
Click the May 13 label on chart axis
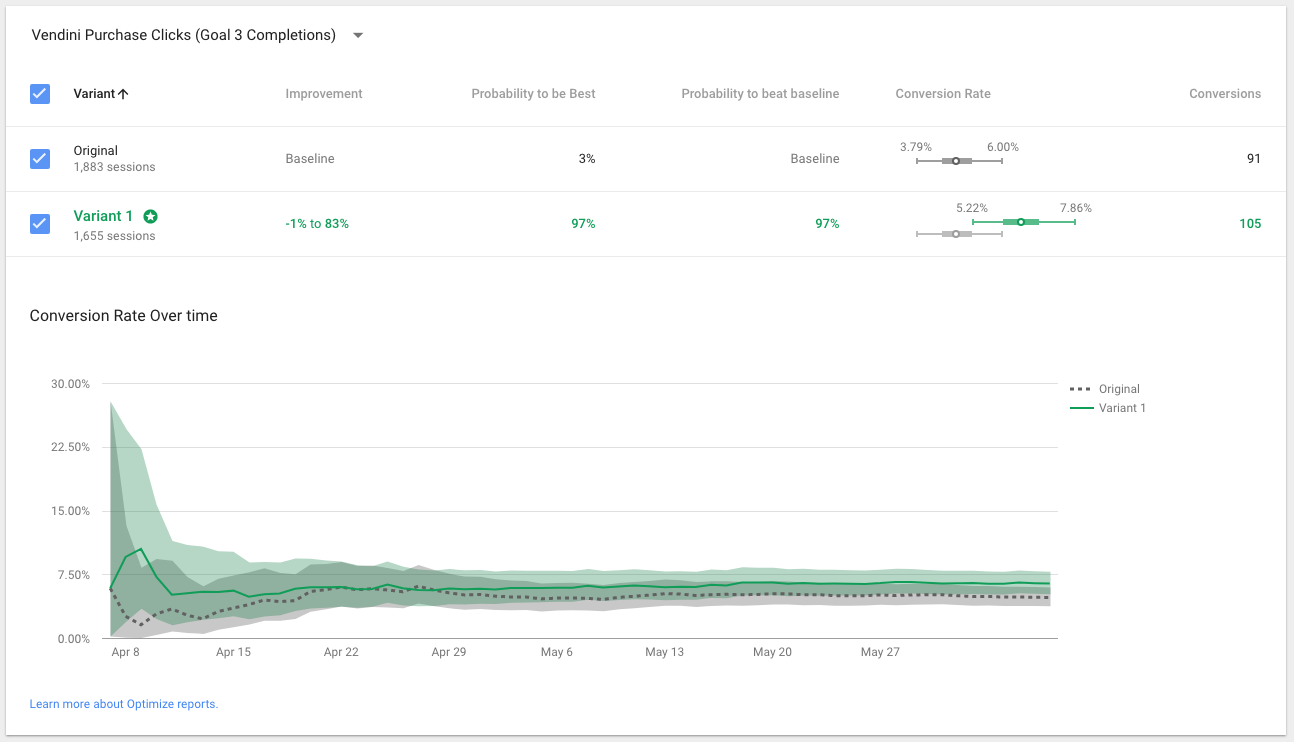[664, 652]
